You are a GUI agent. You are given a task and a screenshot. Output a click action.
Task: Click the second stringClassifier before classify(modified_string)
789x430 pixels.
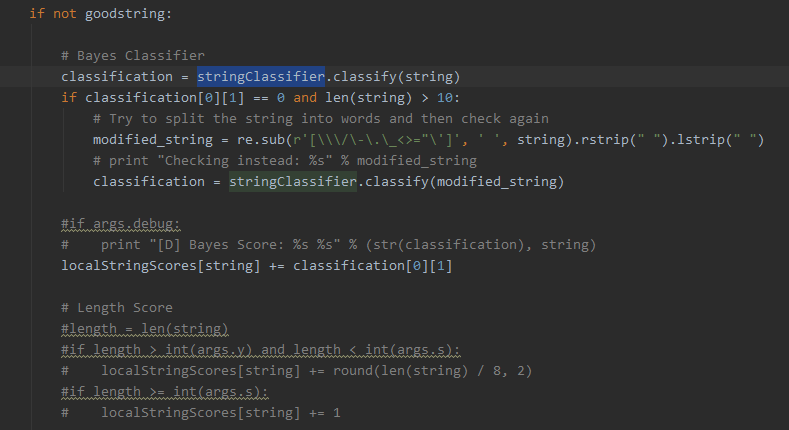tap(293, 182)
